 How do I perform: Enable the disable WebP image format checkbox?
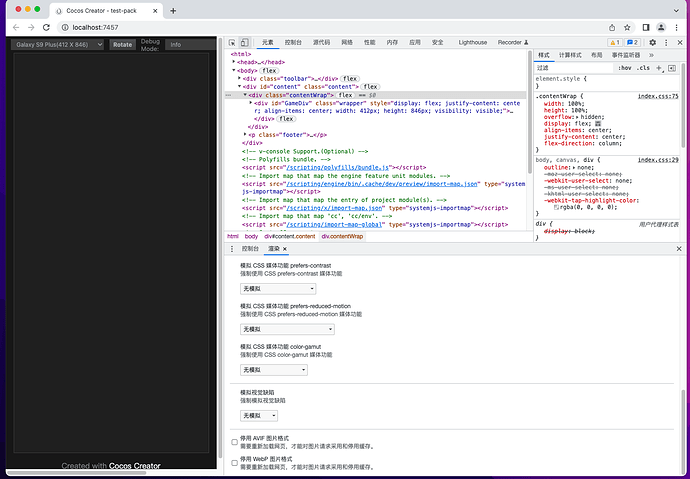pyautogui.click(x=235, y=462)
